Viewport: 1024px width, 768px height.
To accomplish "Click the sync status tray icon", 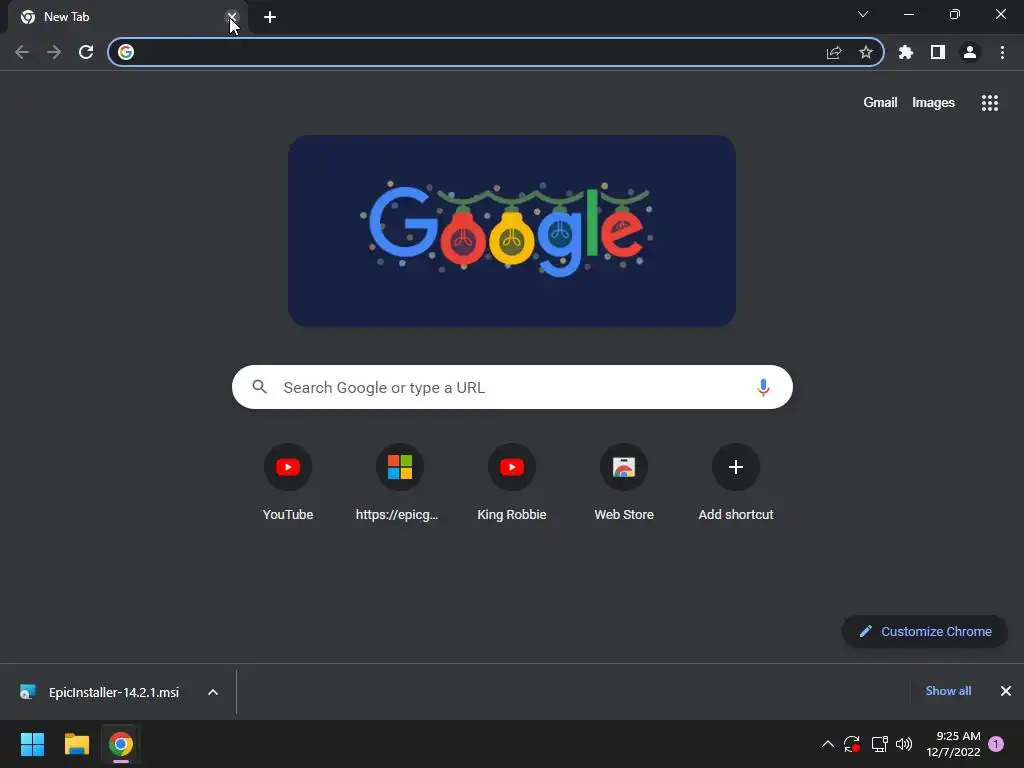I will click(x=852, y=744).
